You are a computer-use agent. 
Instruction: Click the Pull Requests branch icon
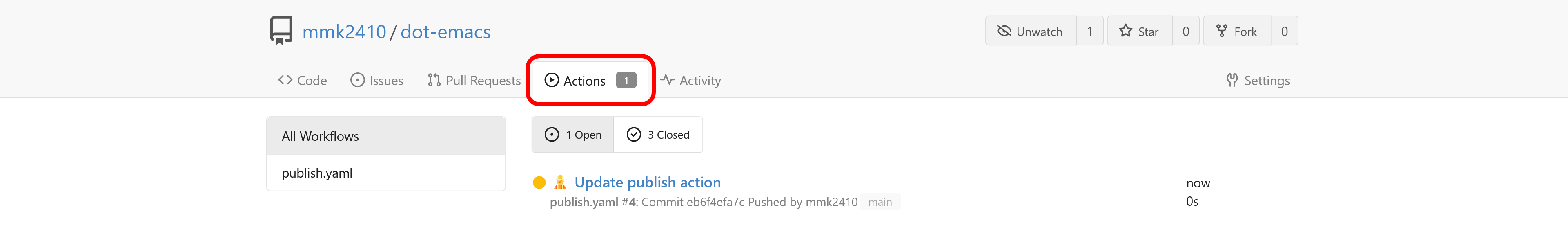click(434, 80)
